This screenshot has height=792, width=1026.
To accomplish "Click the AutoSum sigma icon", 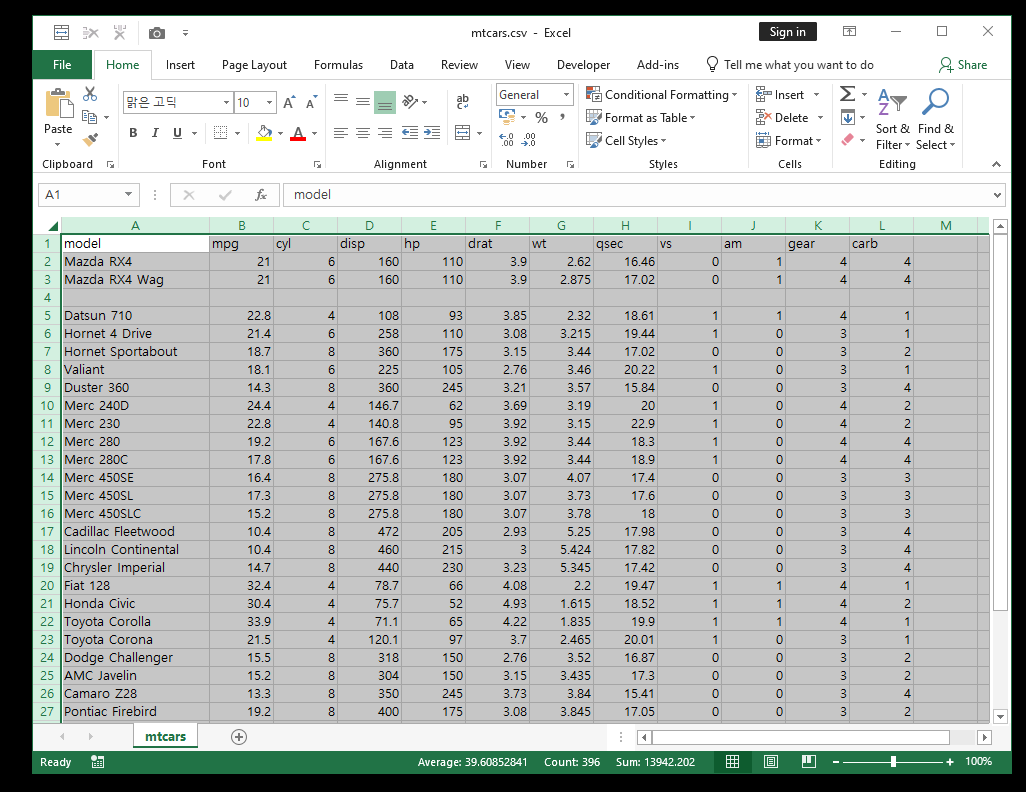I will [x=847, y=94].
